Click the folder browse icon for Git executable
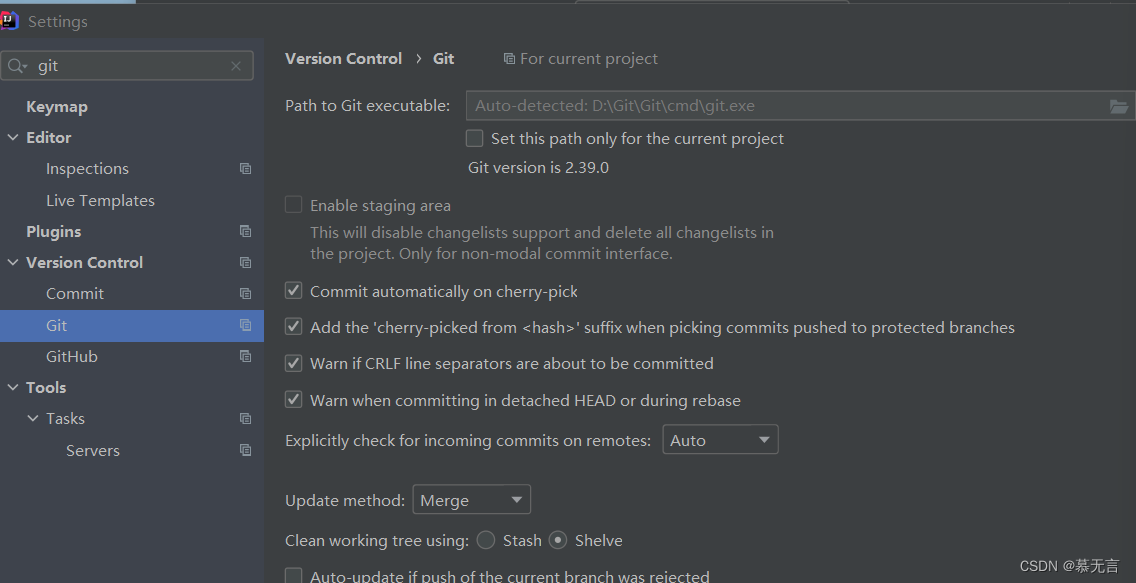Screen dimensions: 1136x583 1119,106
